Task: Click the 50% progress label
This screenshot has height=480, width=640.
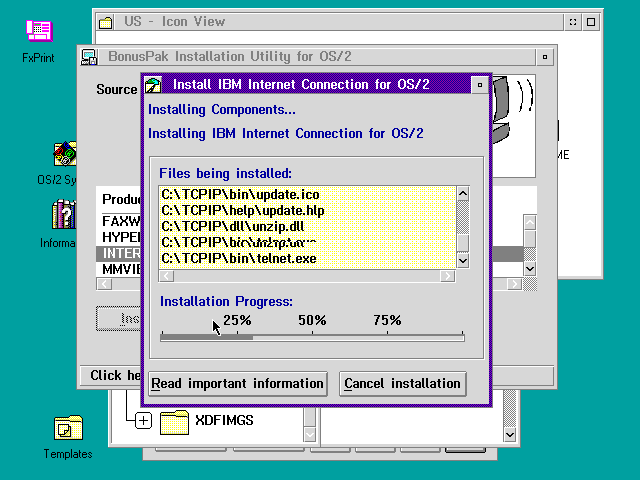Action: tap(312, 320)
